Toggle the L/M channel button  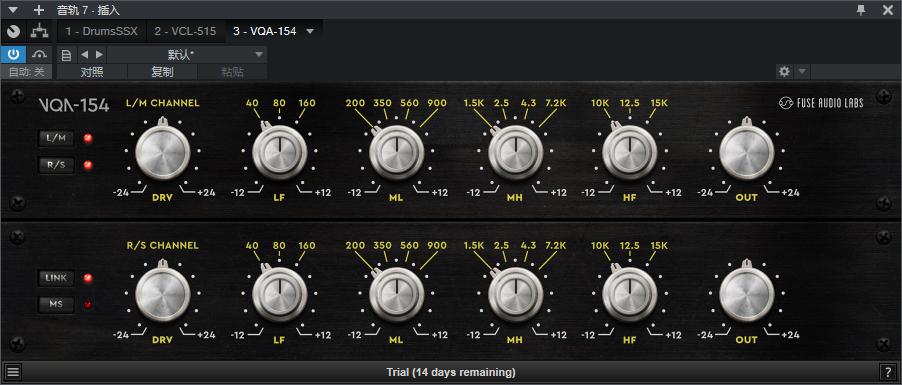56,138
